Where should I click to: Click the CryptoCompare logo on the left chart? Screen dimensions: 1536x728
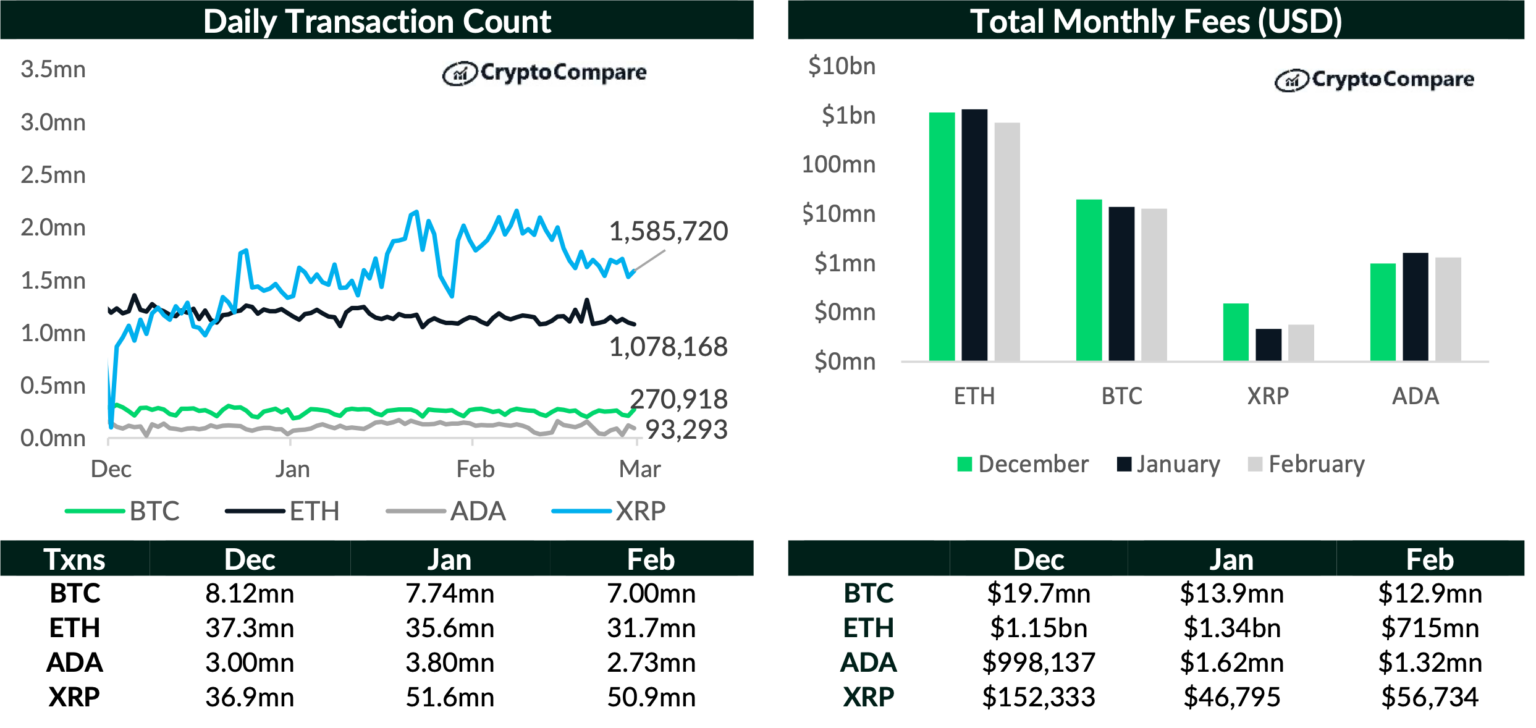(544, 73)
